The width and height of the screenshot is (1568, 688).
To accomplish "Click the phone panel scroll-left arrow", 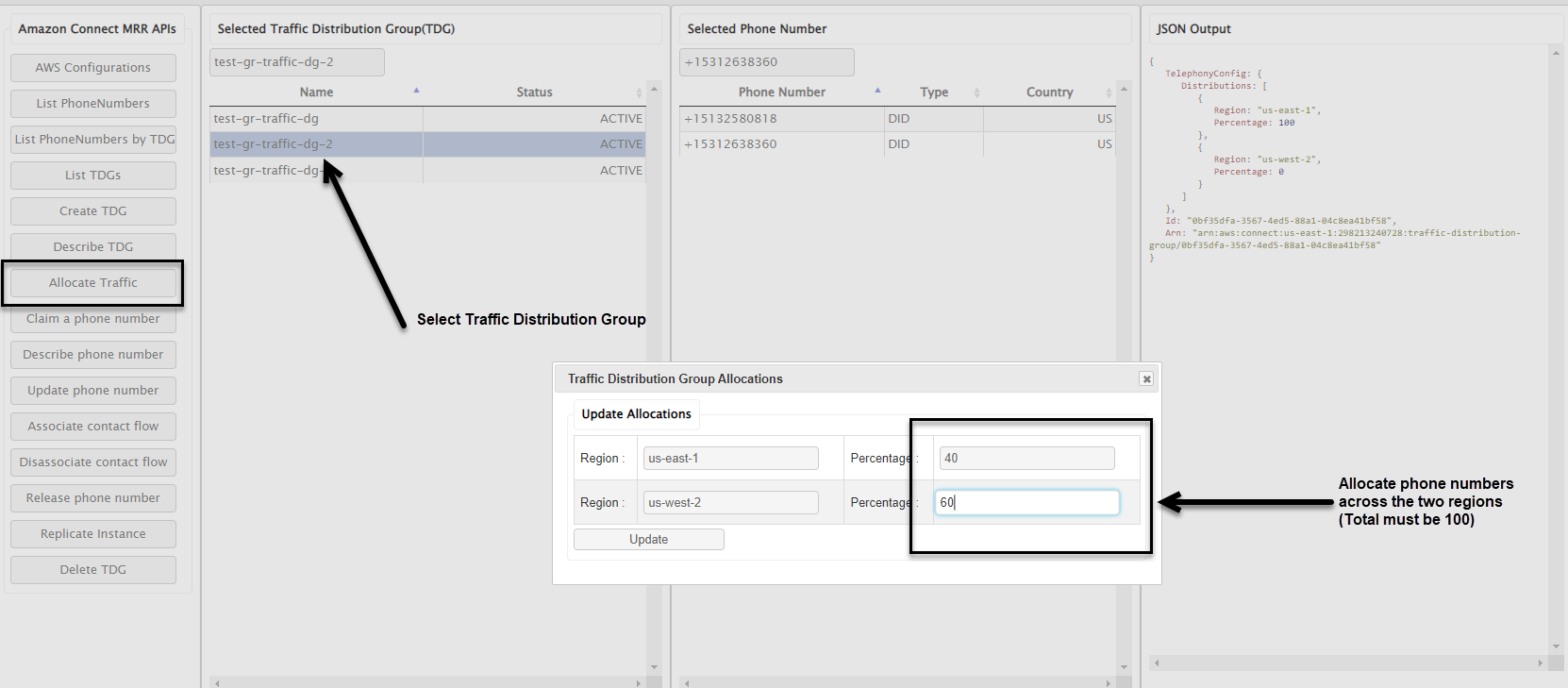I will tap(687, 682).
